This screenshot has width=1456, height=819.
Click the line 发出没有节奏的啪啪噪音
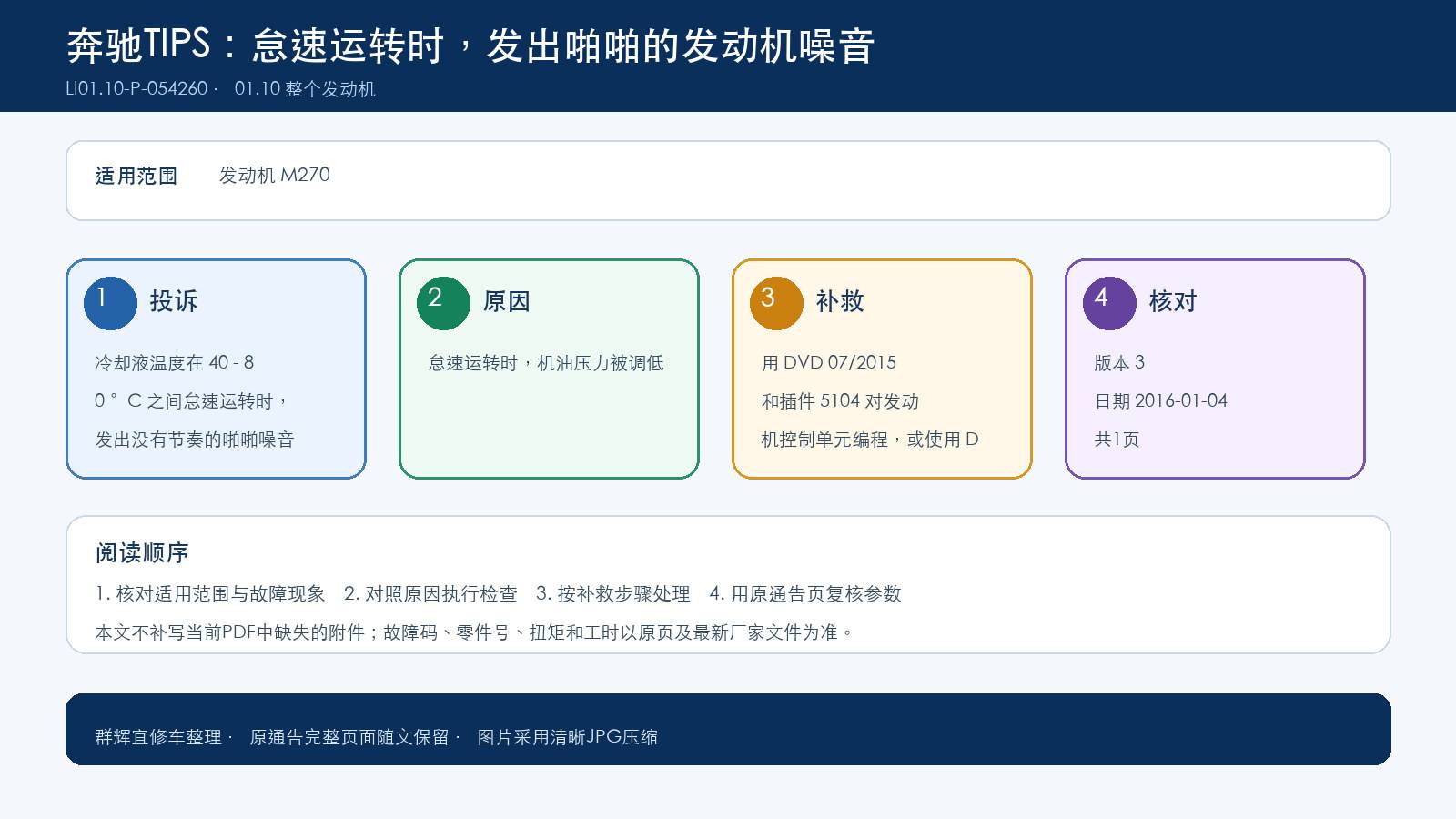pyautogui.click(x=195, y=439)
